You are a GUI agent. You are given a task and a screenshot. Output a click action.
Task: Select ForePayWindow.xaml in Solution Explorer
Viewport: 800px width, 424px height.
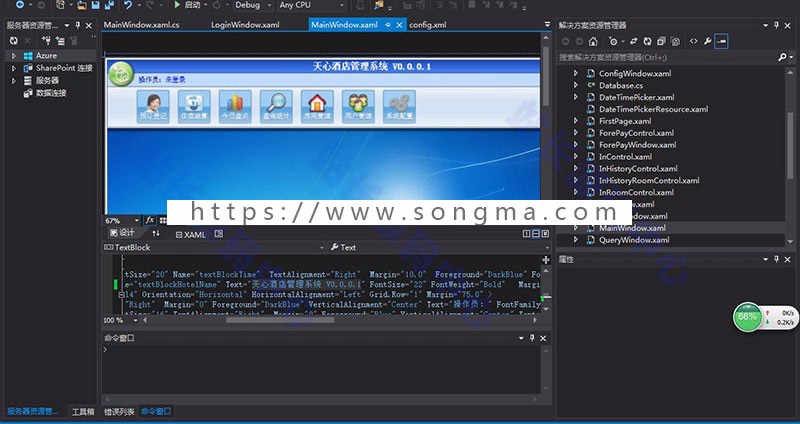tap(637, 145)
